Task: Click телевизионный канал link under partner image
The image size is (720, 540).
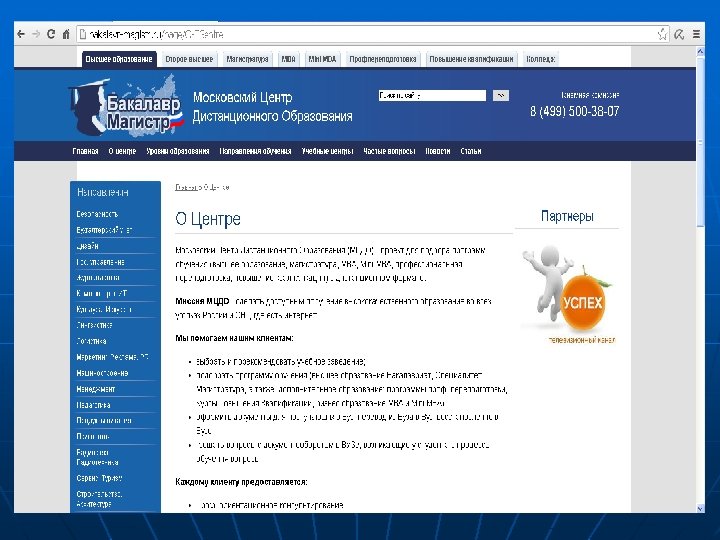Action: (582, 340)
